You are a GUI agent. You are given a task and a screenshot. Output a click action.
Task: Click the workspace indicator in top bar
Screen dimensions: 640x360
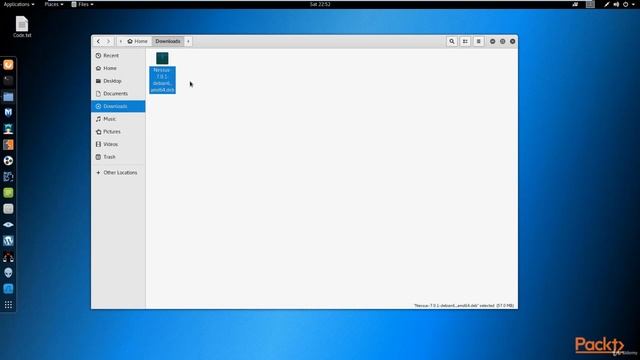[590, 4]
